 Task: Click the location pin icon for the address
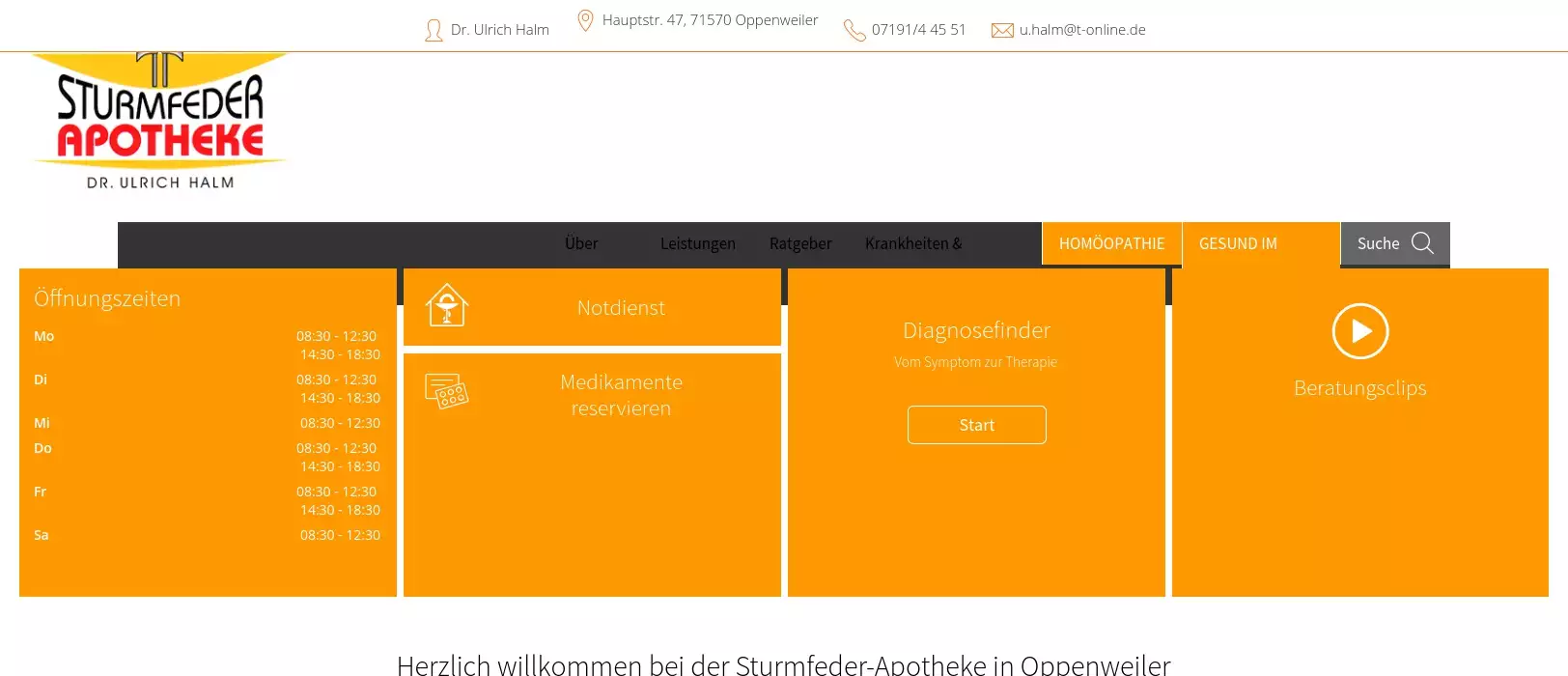point(585,20)
